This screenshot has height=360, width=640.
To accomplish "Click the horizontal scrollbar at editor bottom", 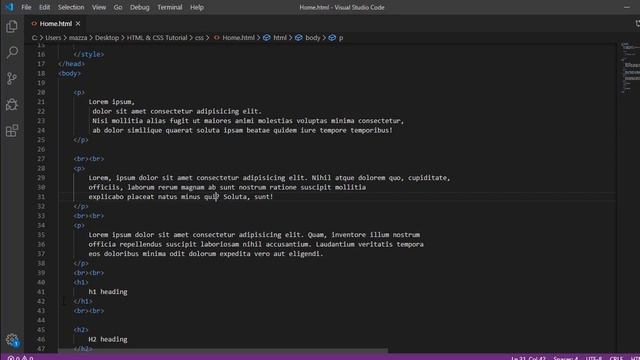I will (x=223, y=351).
